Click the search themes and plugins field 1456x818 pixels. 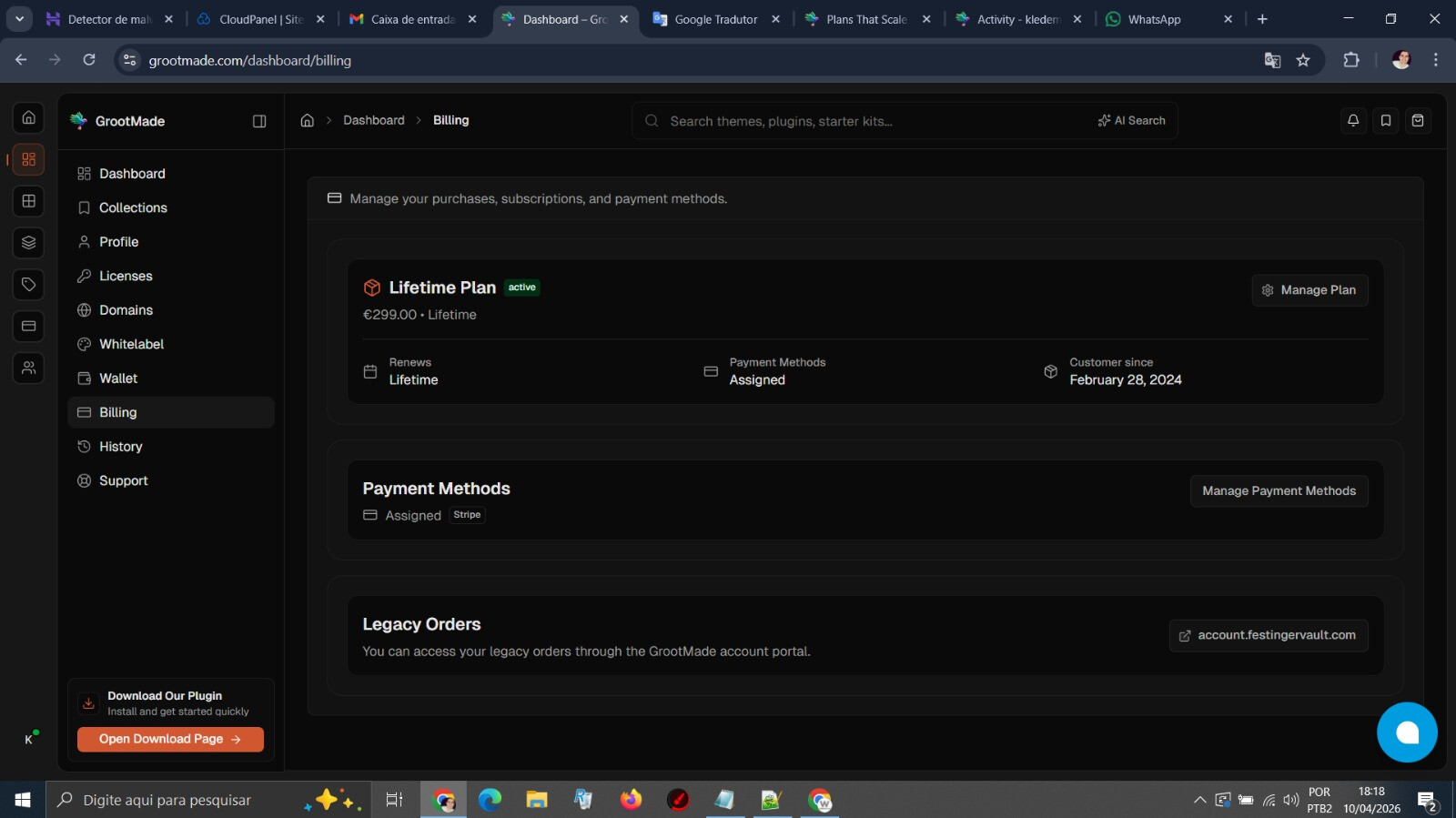click(864, 121)
